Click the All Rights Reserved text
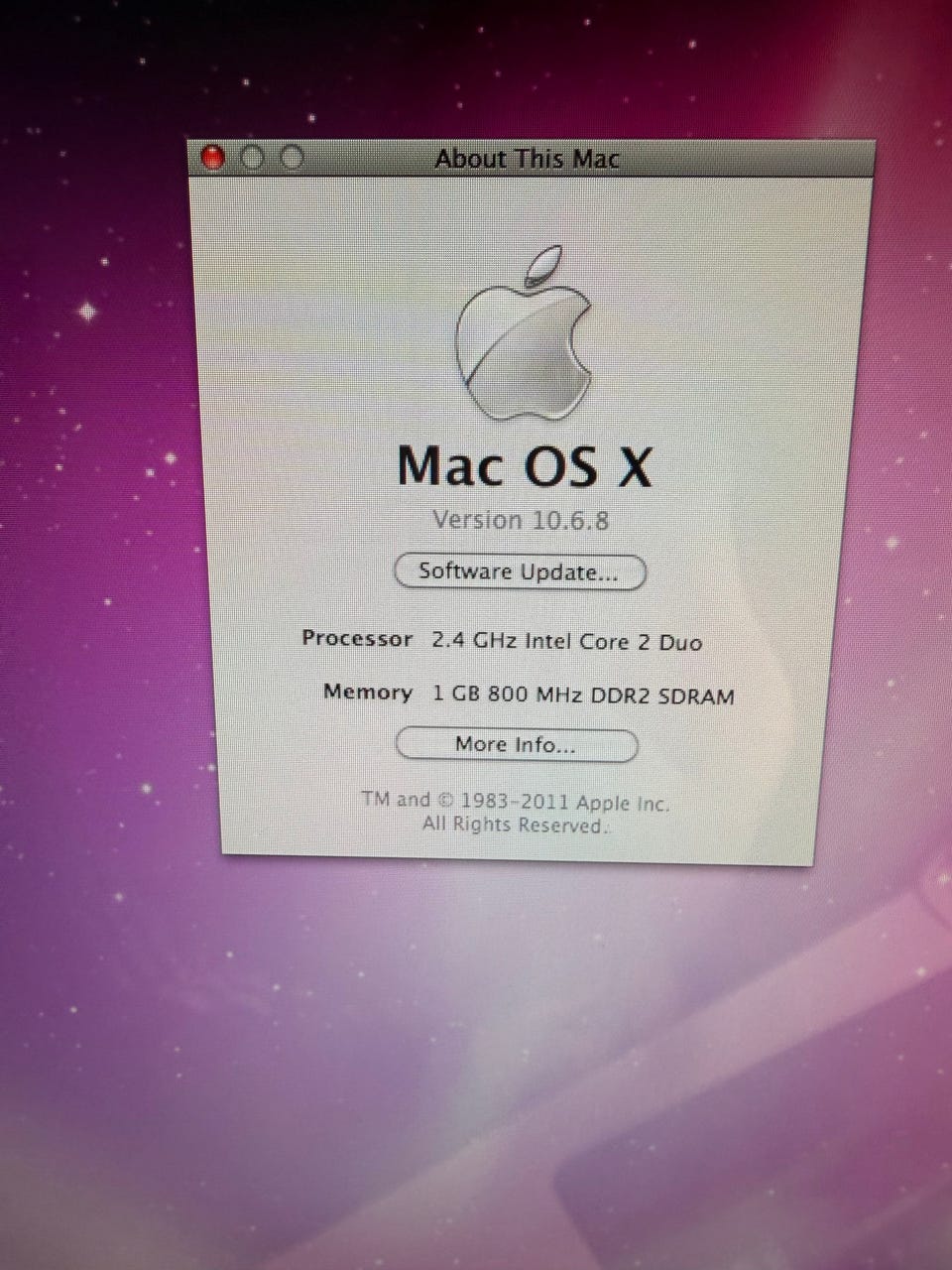Viewport: 952px width, 1270px height. pyautogui.click(x=516, y=825)
